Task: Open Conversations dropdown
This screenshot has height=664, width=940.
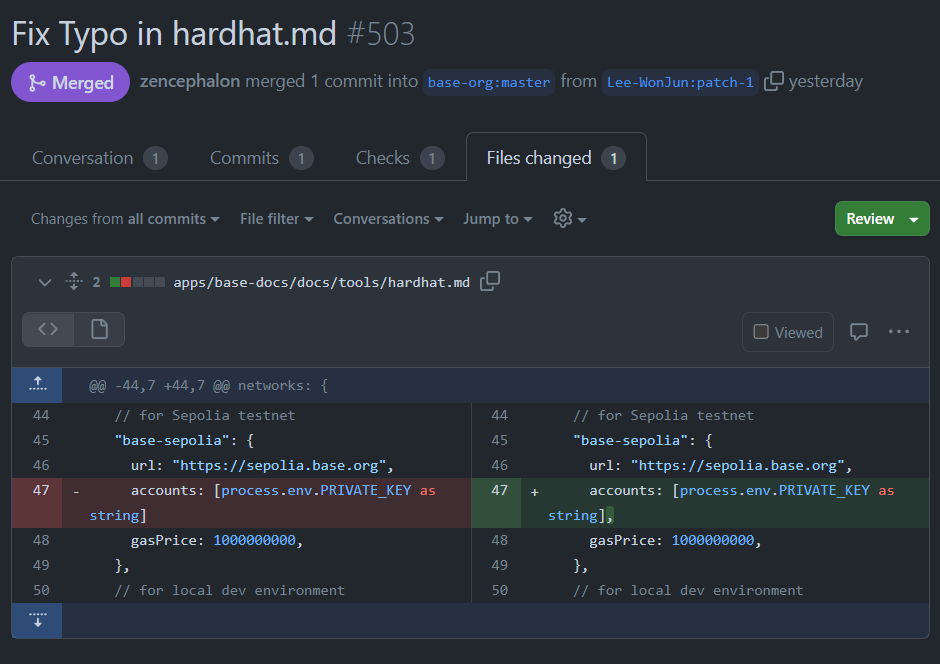Action: click(x=388, y=219)
